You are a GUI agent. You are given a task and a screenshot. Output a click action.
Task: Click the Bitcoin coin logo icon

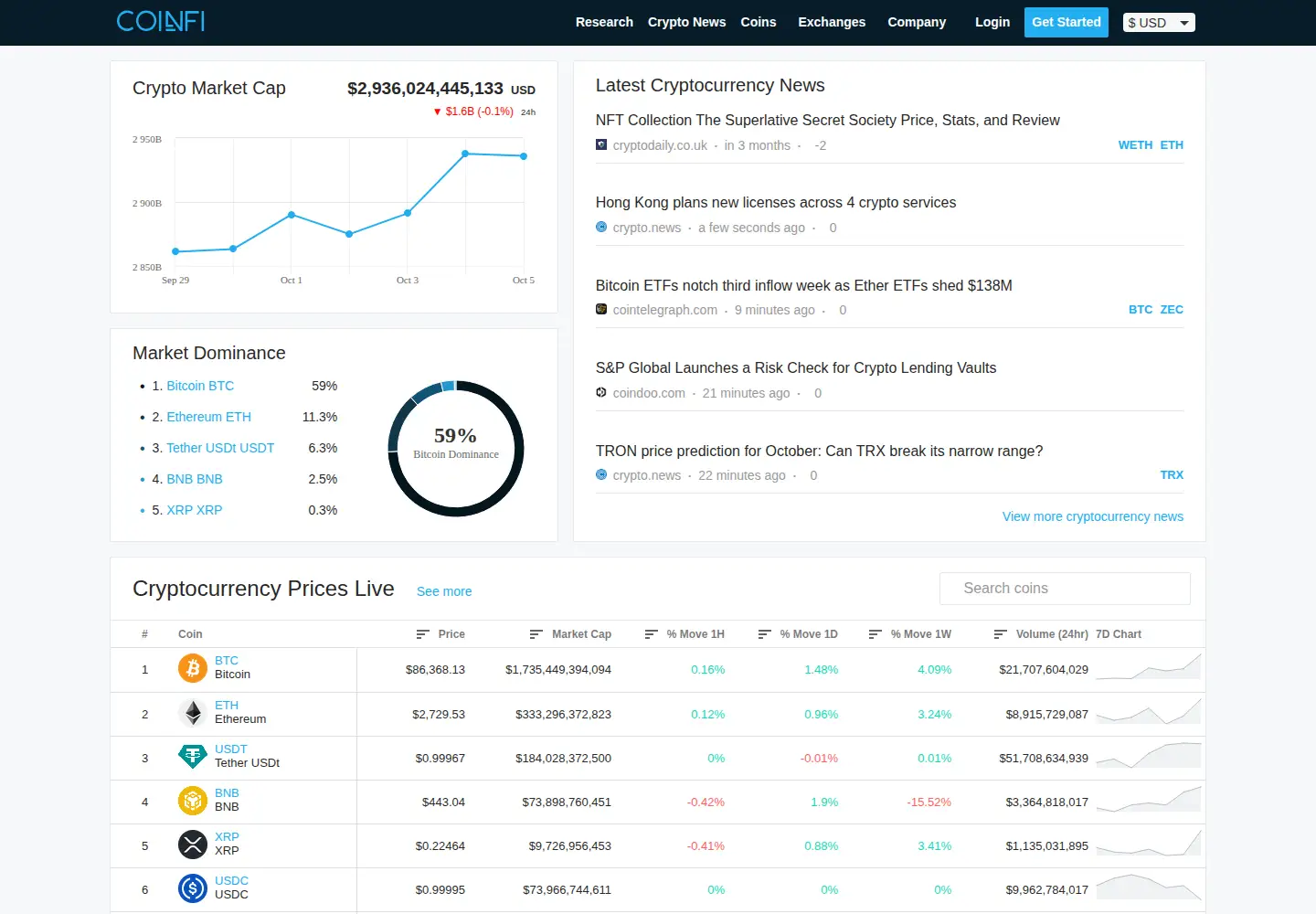193,668
